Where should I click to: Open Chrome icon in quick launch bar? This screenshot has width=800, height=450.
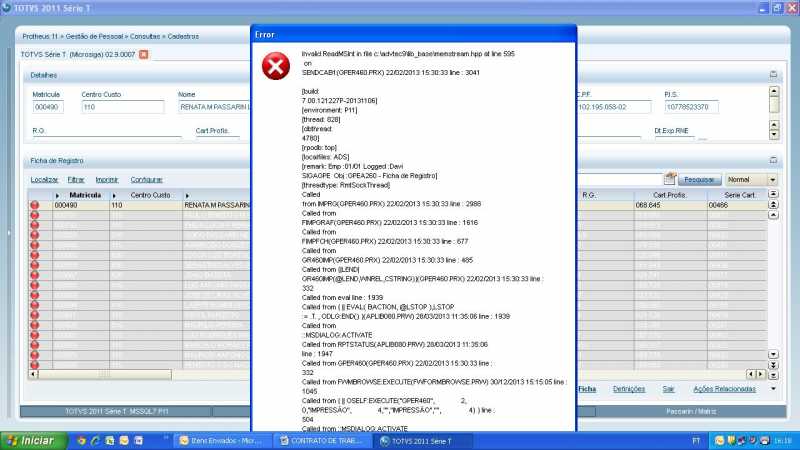[81, 440]
